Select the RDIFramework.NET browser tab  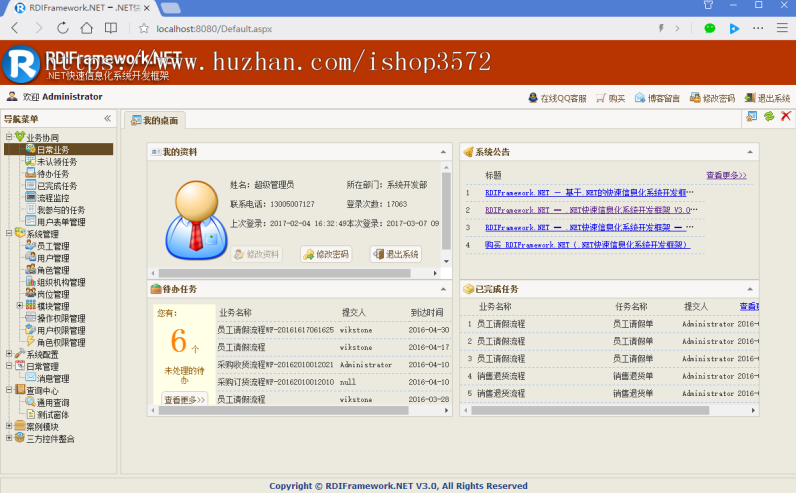84,8
